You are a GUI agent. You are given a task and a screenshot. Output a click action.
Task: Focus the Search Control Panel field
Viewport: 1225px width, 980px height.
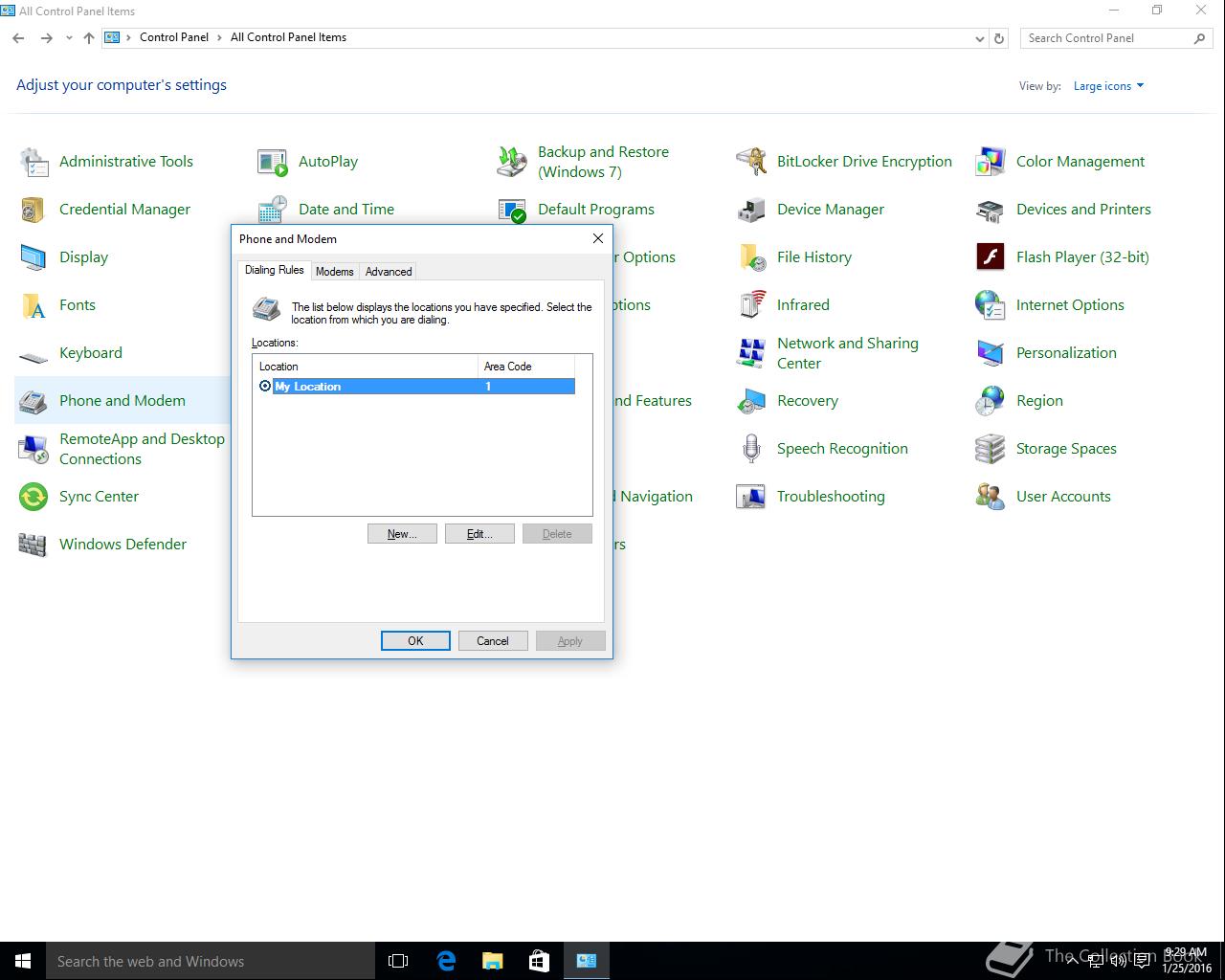click(1107, 38)
